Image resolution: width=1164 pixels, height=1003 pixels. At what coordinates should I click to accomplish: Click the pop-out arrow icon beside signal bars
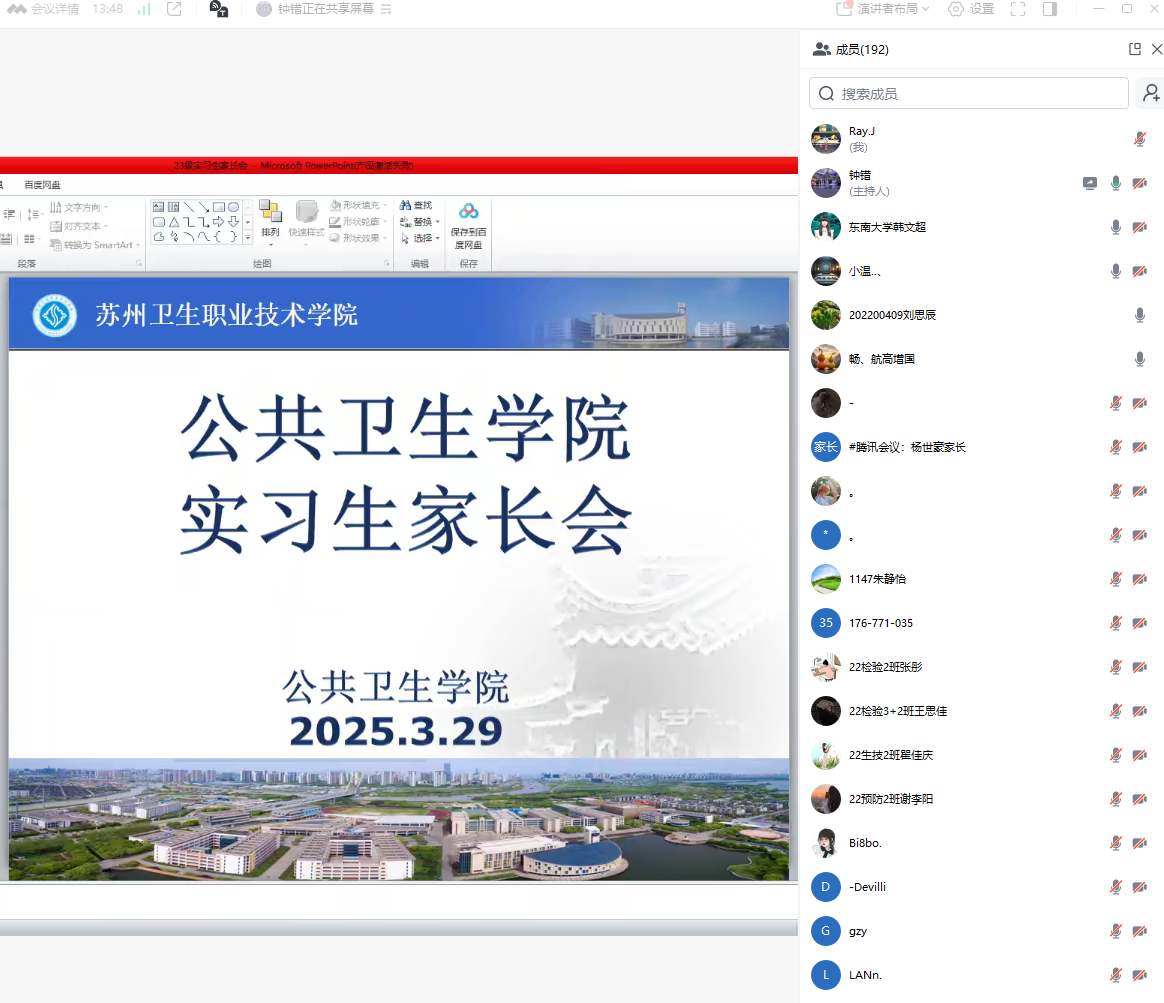tap(174, 9)
